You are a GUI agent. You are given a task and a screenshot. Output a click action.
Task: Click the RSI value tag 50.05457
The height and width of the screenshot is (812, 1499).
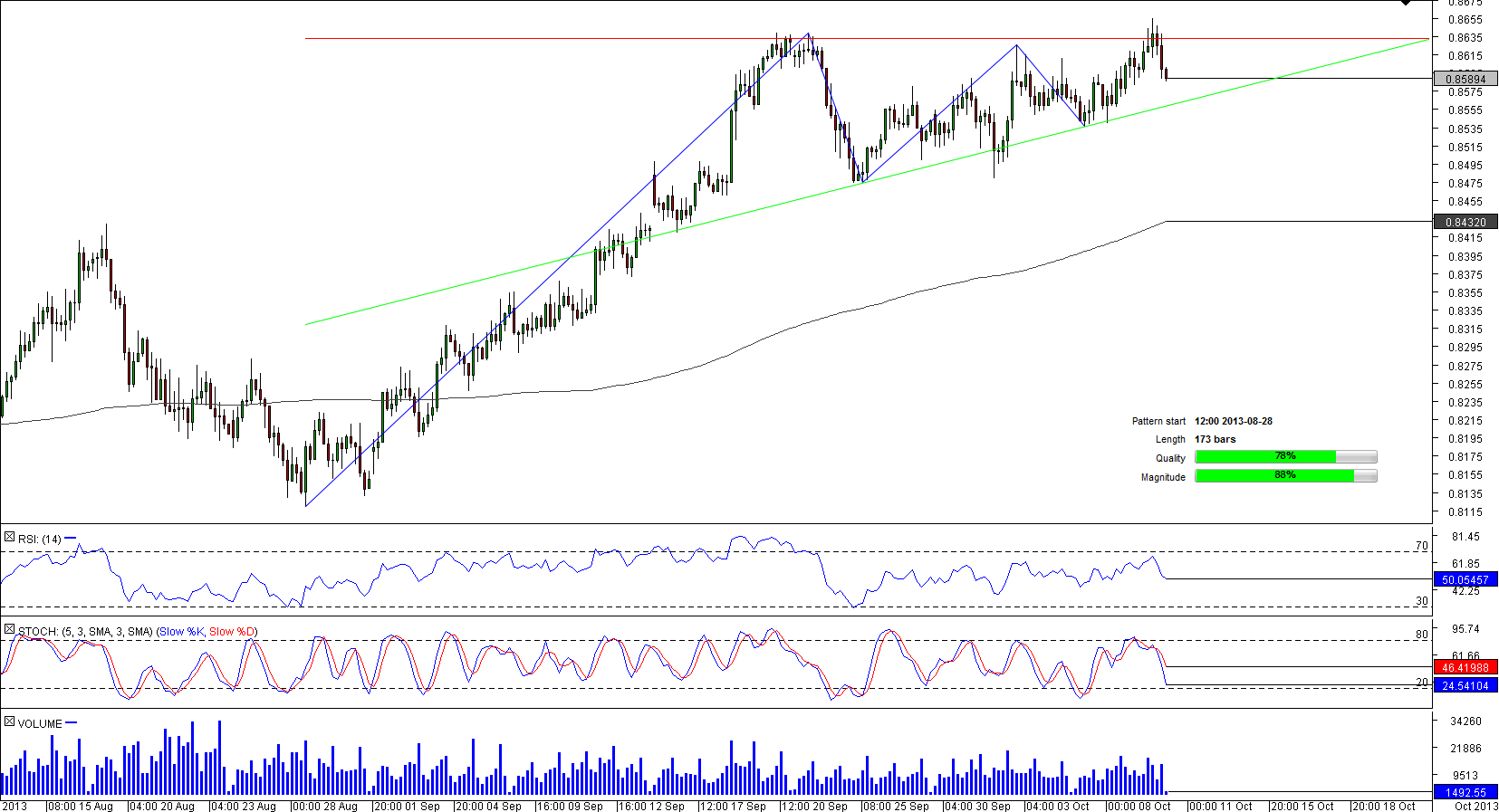point(1465,580)
